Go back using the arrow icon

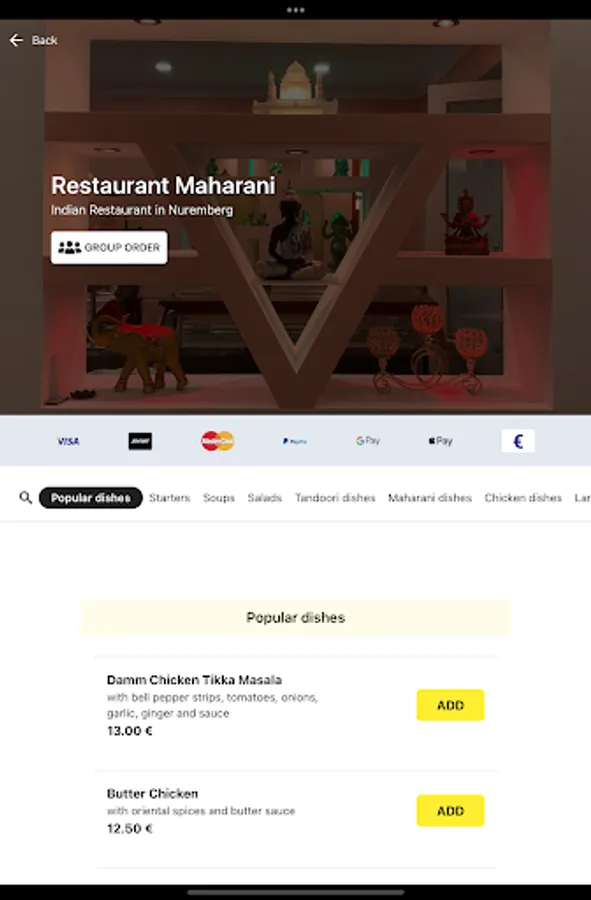point(16,40)
